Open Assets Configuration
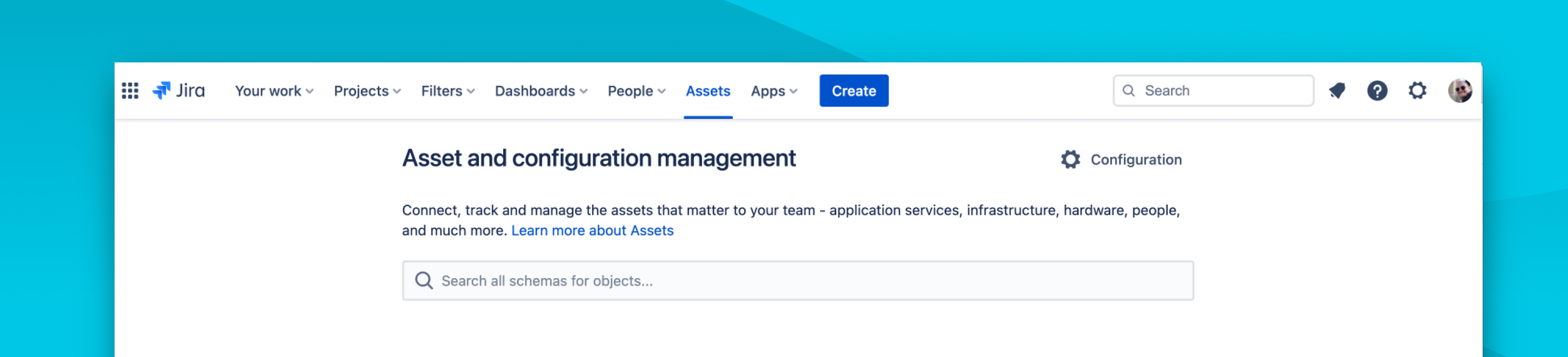The image size is (1568, 357). 1120,159
